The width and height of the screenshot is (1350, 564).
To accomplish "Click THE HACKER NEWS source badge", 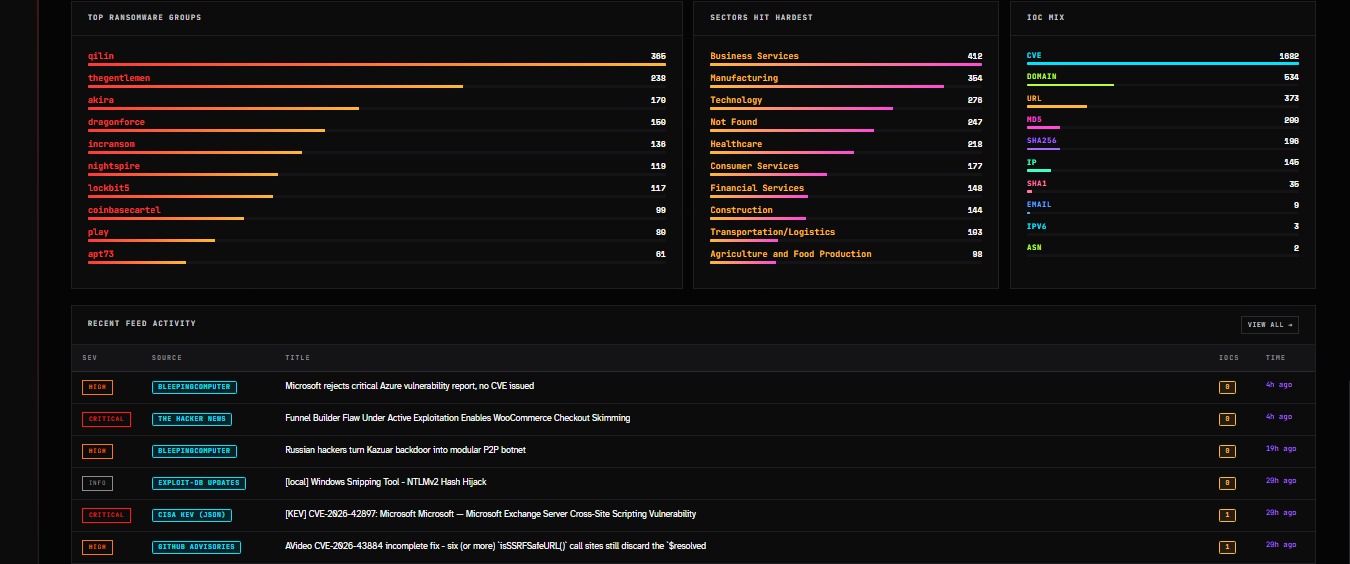I will coord(192,419).
